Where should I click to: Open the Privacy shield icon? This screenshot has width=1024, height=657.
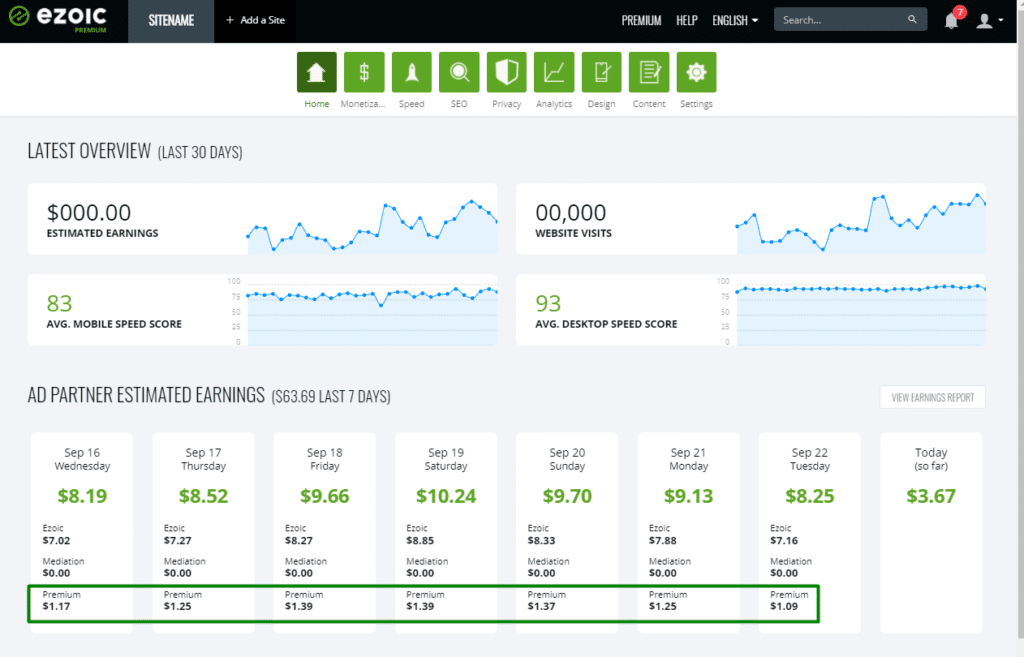(x=506, y=72)
